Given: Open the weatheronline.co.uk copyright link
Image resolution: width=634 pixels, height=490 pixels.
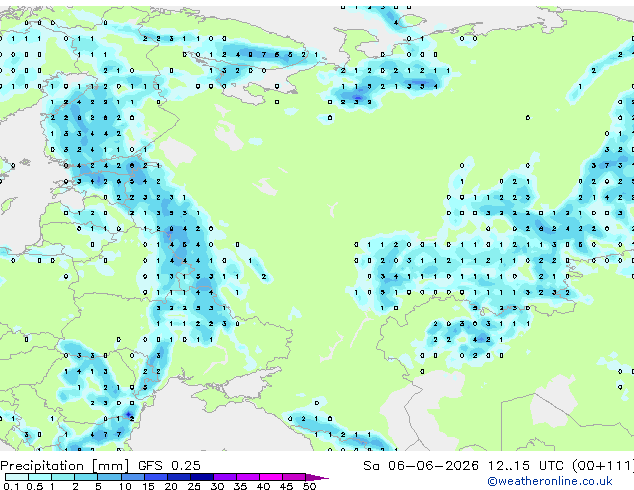Looking at the screenshot, I should (550, 482).
